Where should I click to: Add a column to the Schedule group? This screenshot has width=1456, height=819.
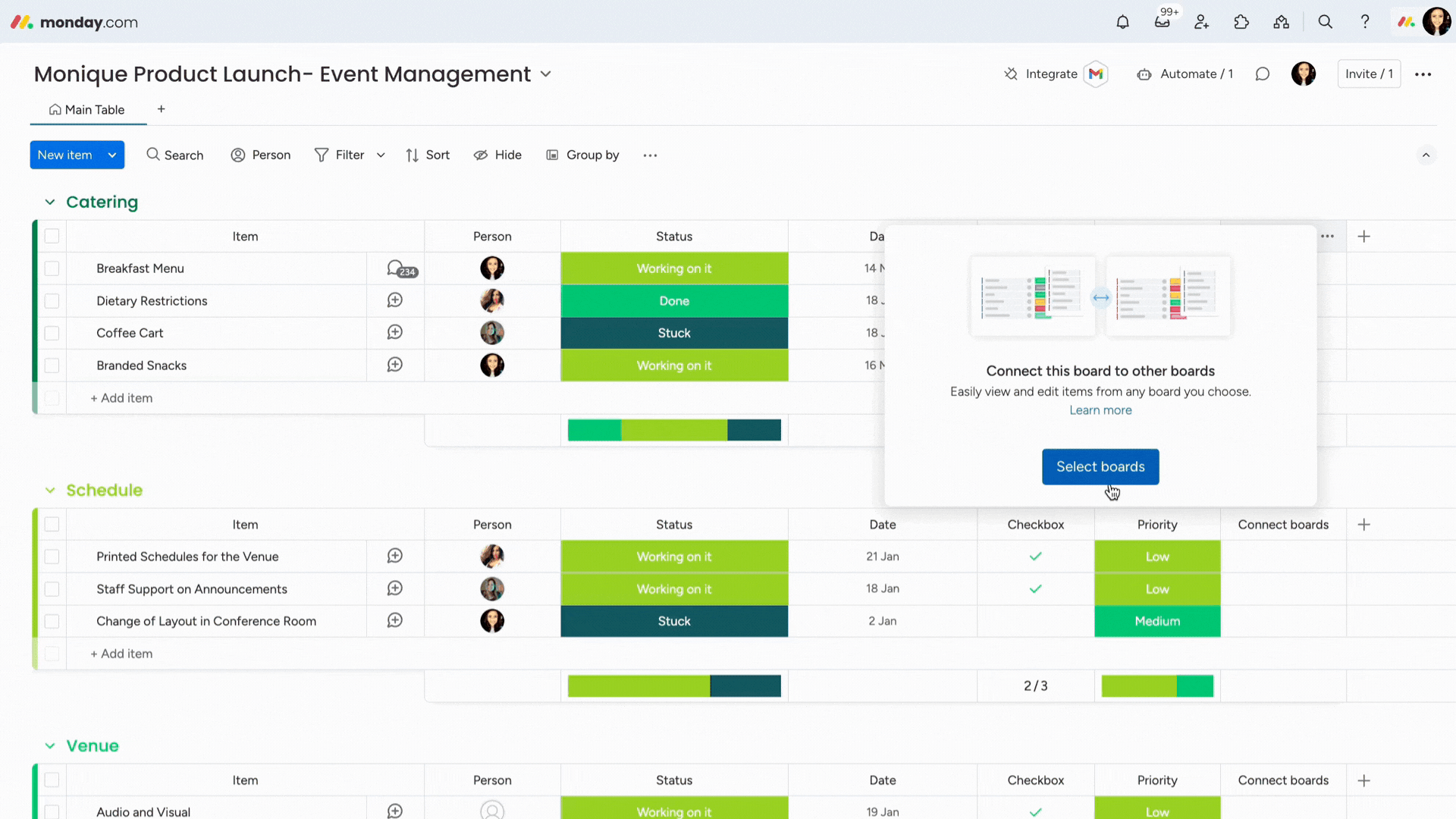[1364, 525]
